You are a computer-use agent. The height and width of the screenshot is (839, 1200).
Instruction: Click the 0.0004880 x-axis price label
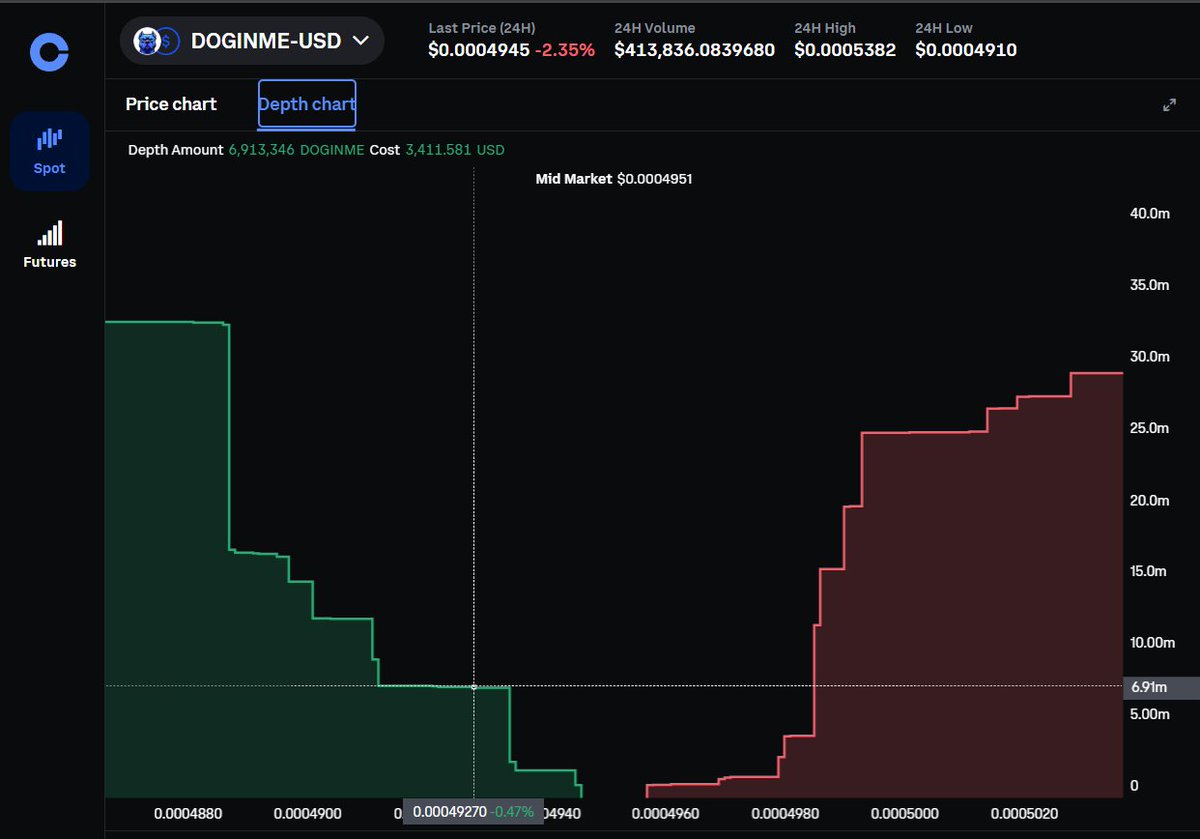188,813
